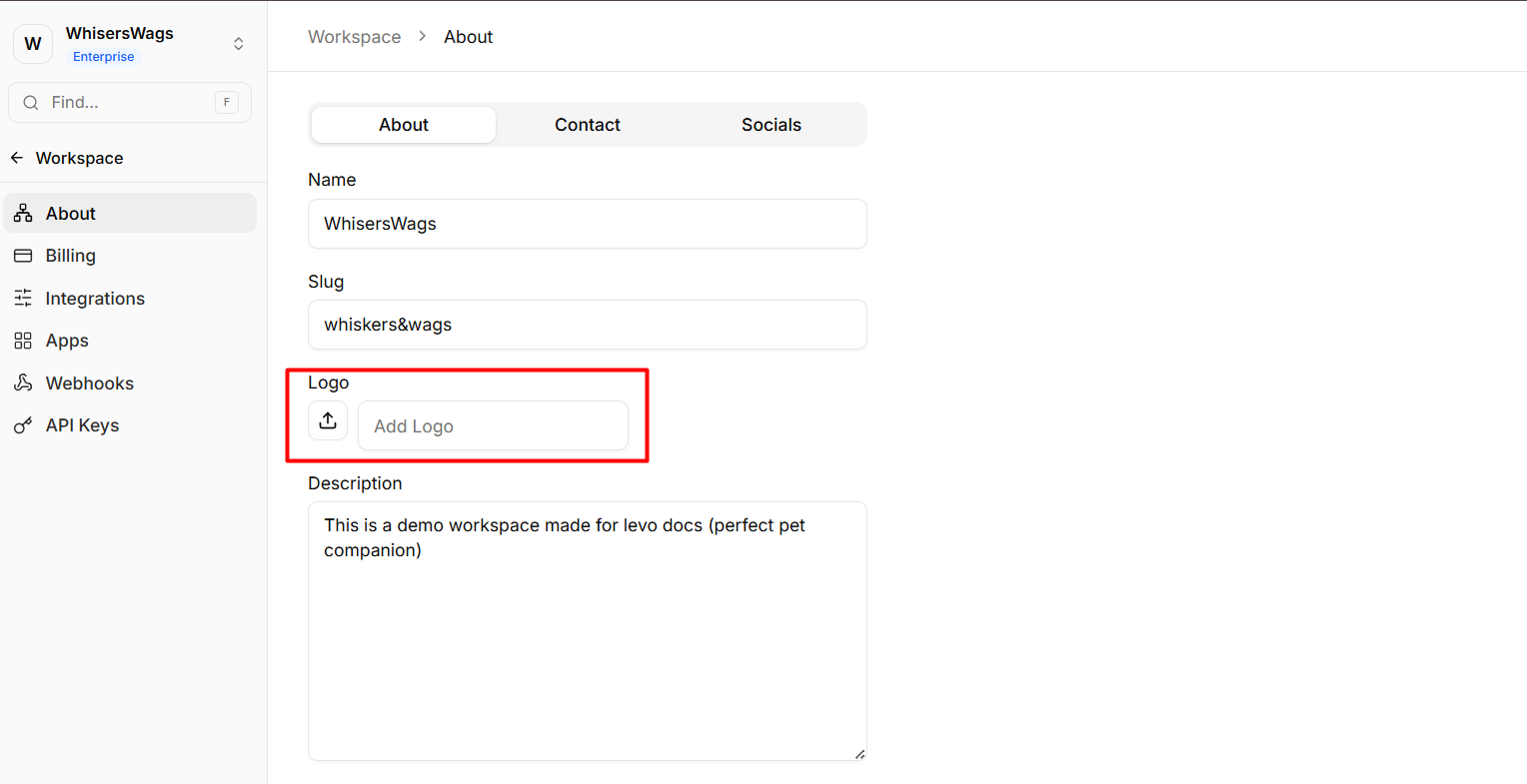Expand the WhisersWags workspace switcher chevrons
The width and height of the screenshot is (1527, 784).
239,44
